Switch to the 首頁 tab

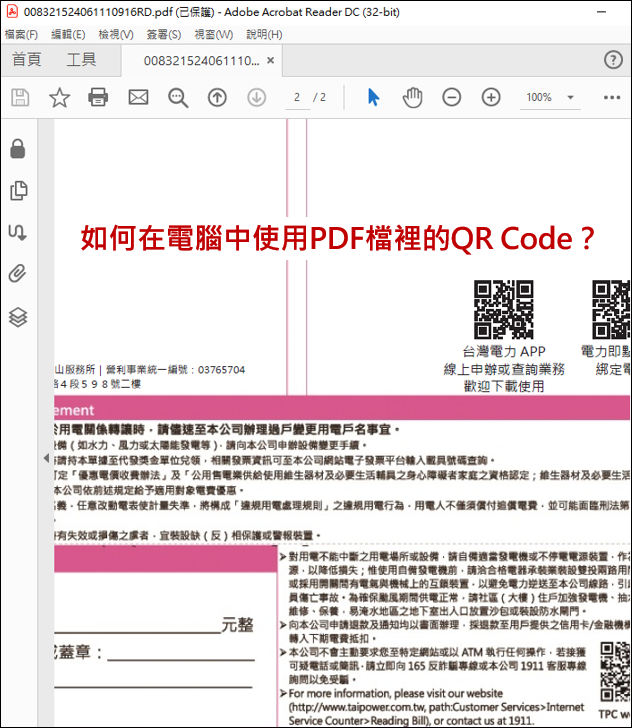[x=26, y=59]
